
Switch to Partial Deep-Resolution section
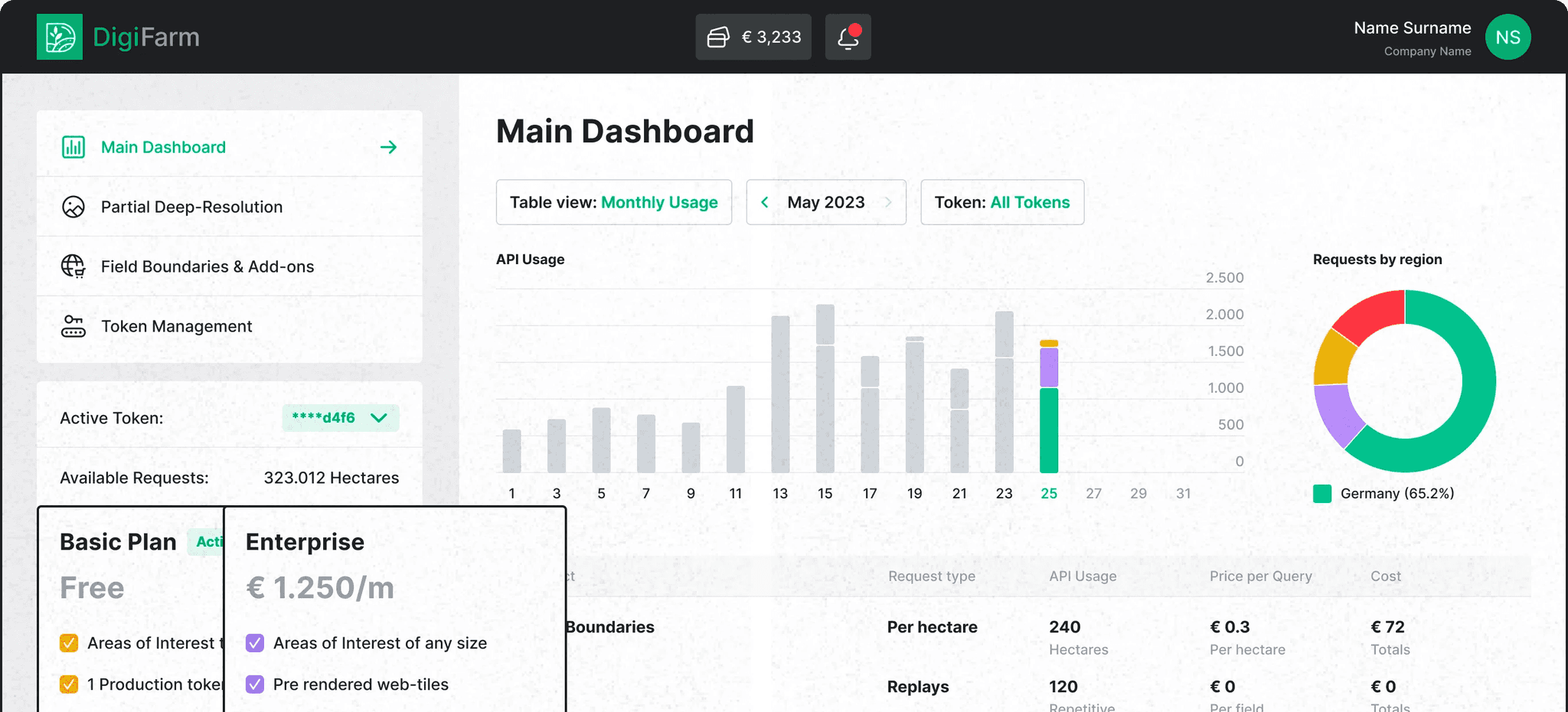(x=191, y=207)
